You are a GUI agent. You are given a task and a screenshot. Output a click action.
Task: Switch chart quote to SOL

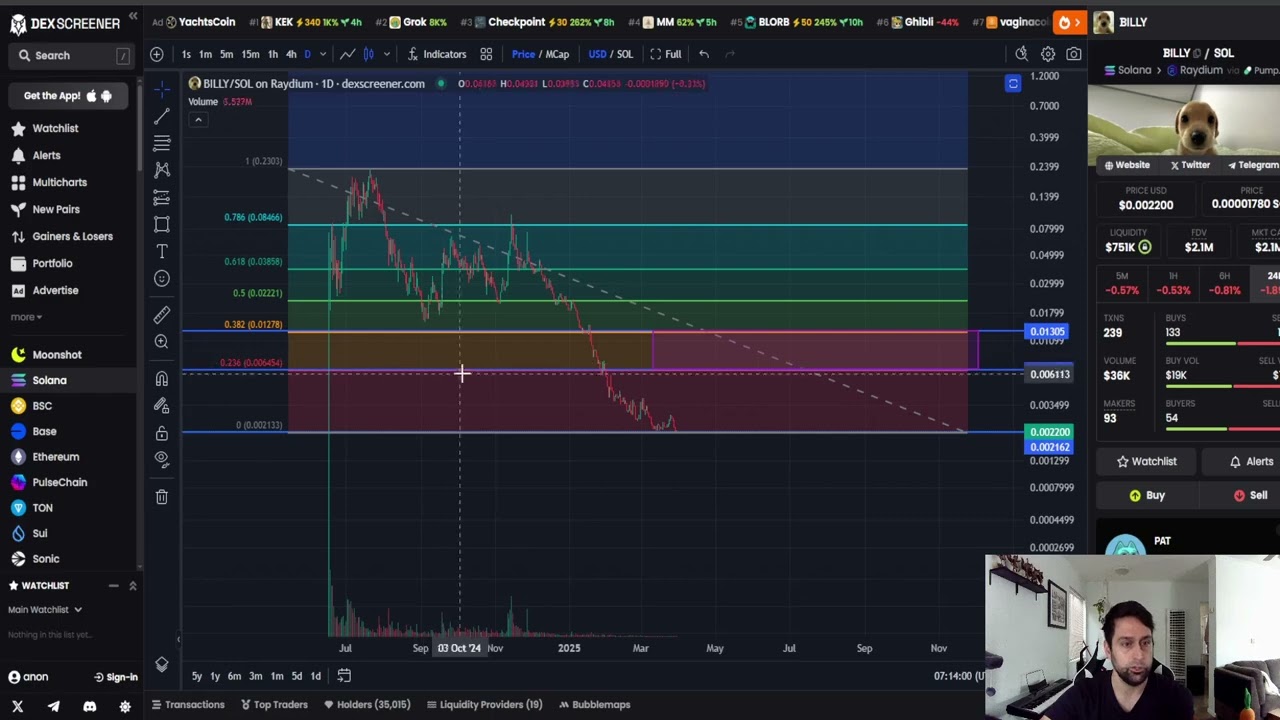click(x=625, y=54)
